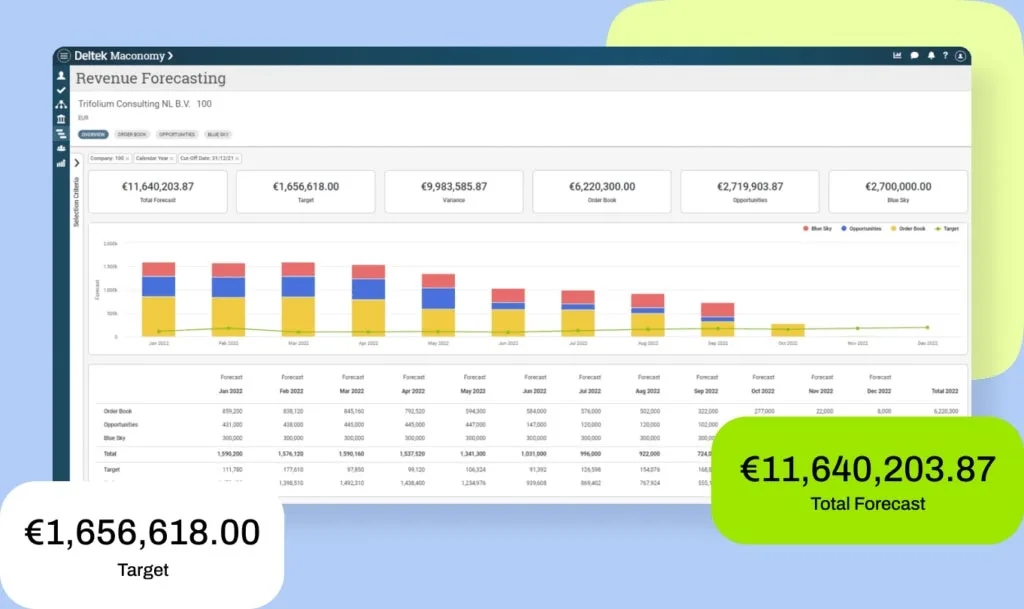Viewport: 1024px width, 609px height.
Task: Open the bar chart sidebar icon
Action: pyautogui.click(x=61, y=163)
